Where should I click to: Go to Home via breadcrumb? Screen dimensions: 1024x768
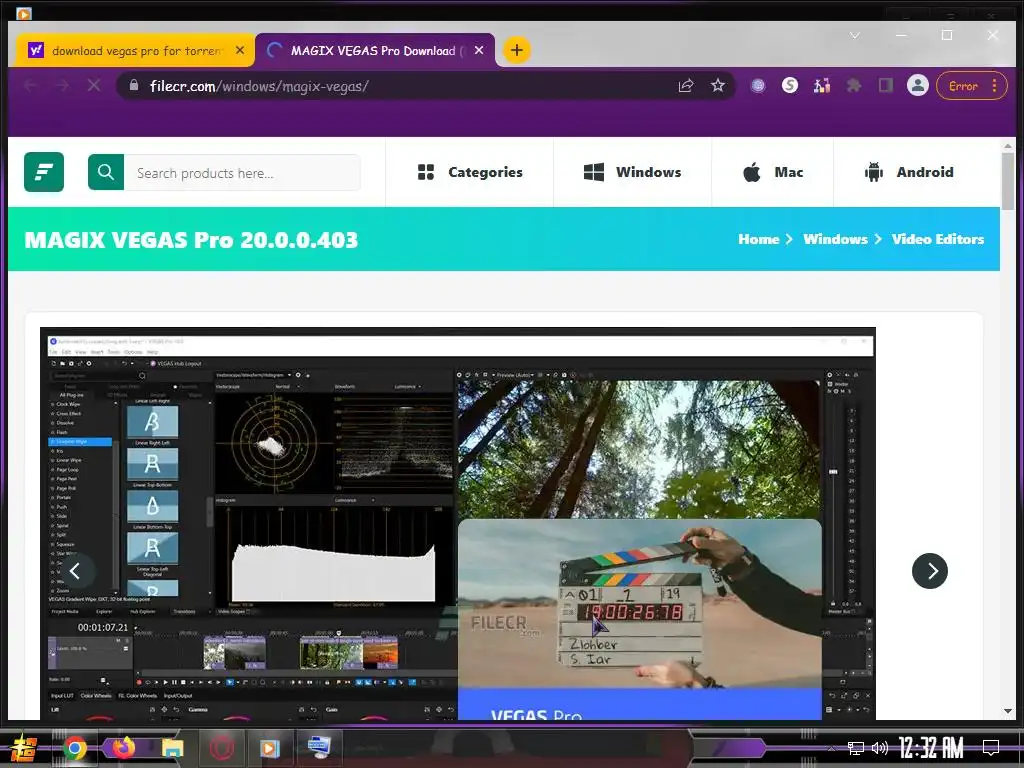click(758, 239)
